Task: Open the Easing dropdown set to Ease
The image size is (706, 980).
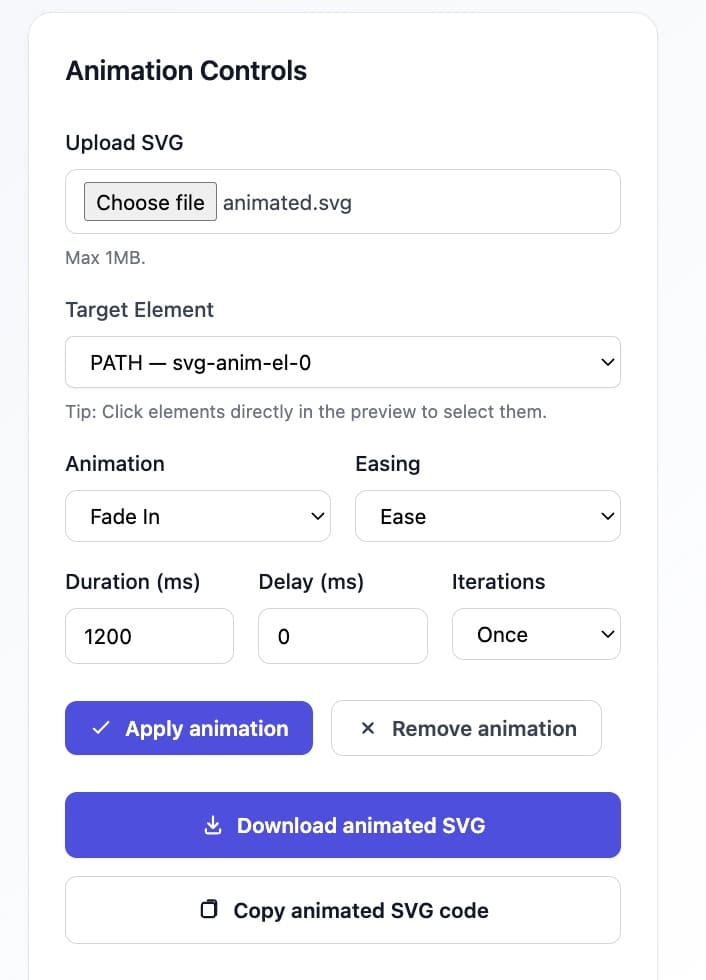Action: (487, 516)
